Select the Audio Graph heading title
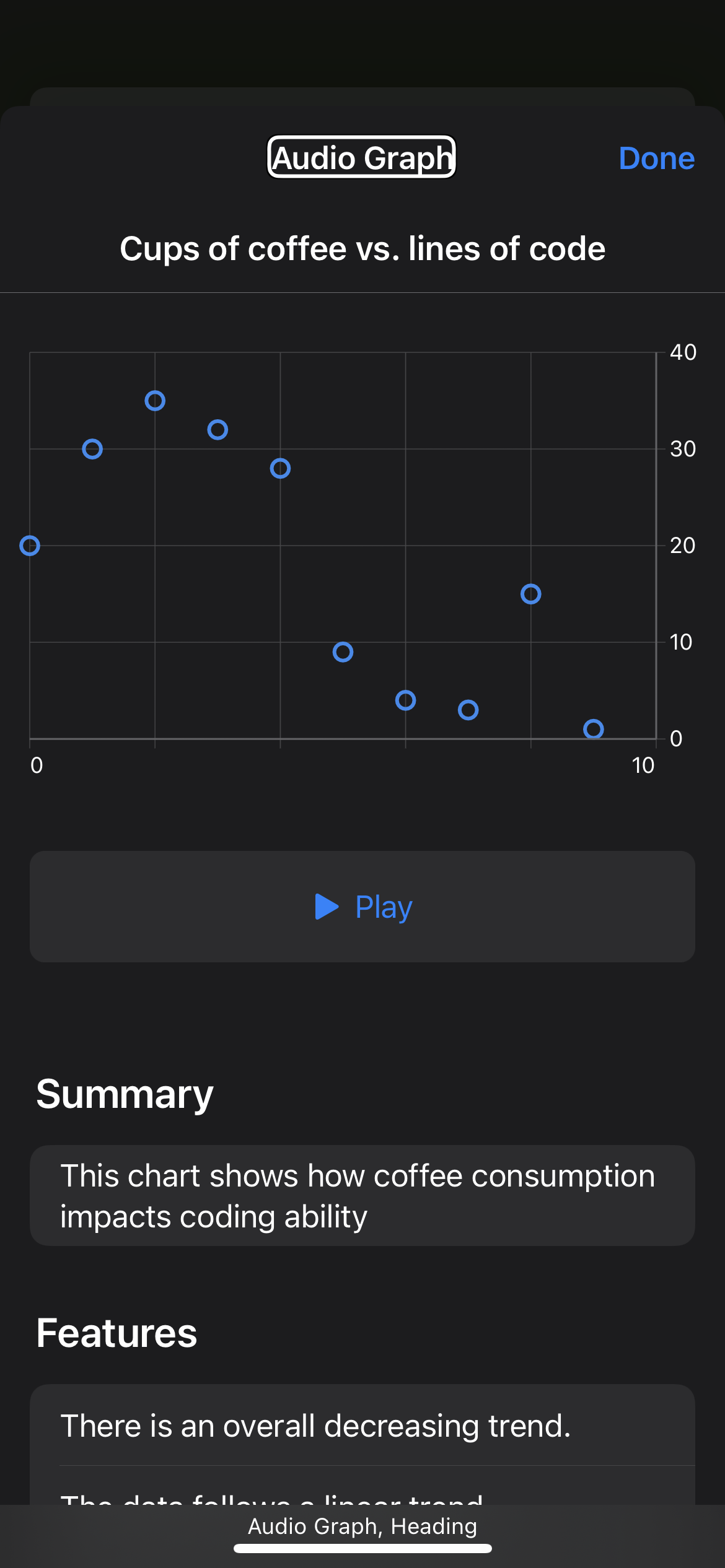725x1568 pixels. click(x=362, y=157)
